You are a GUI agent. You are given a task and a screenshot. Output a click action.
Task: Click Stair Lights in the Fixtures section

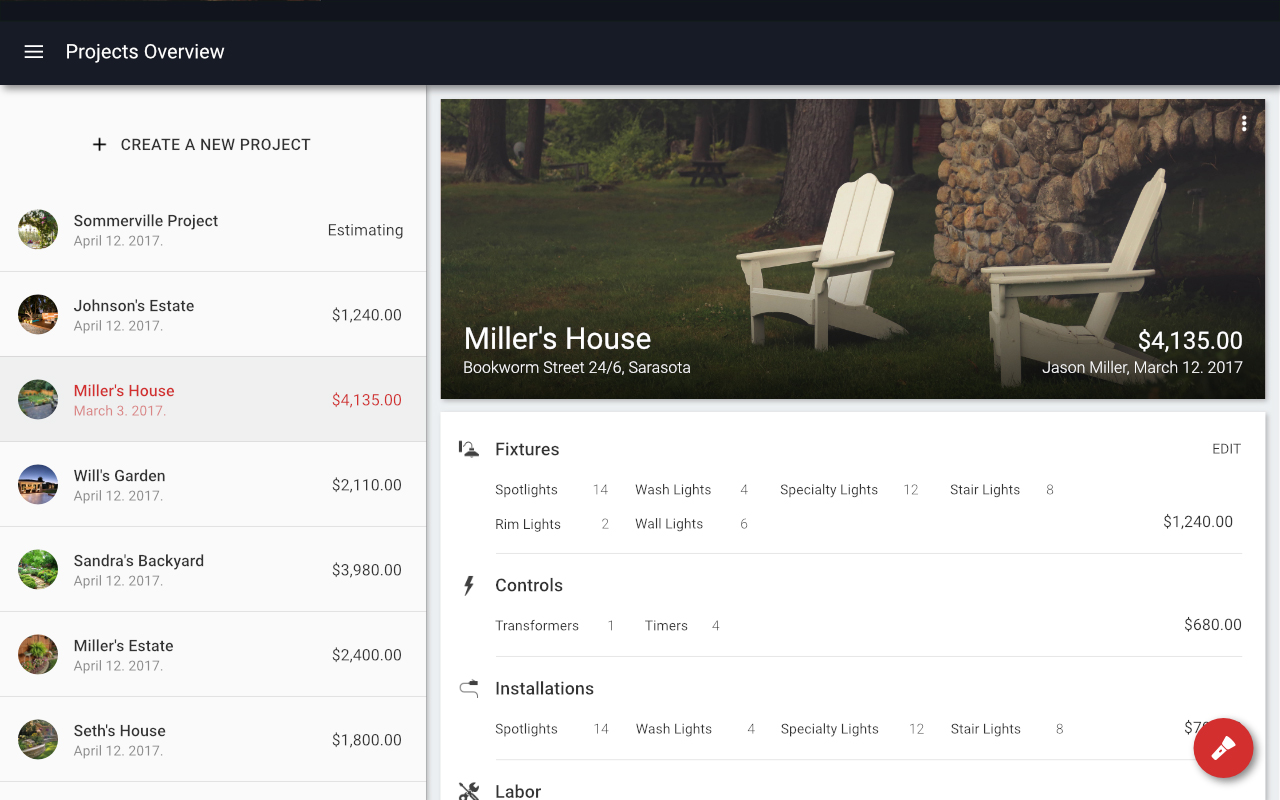(x=985, y=490)
